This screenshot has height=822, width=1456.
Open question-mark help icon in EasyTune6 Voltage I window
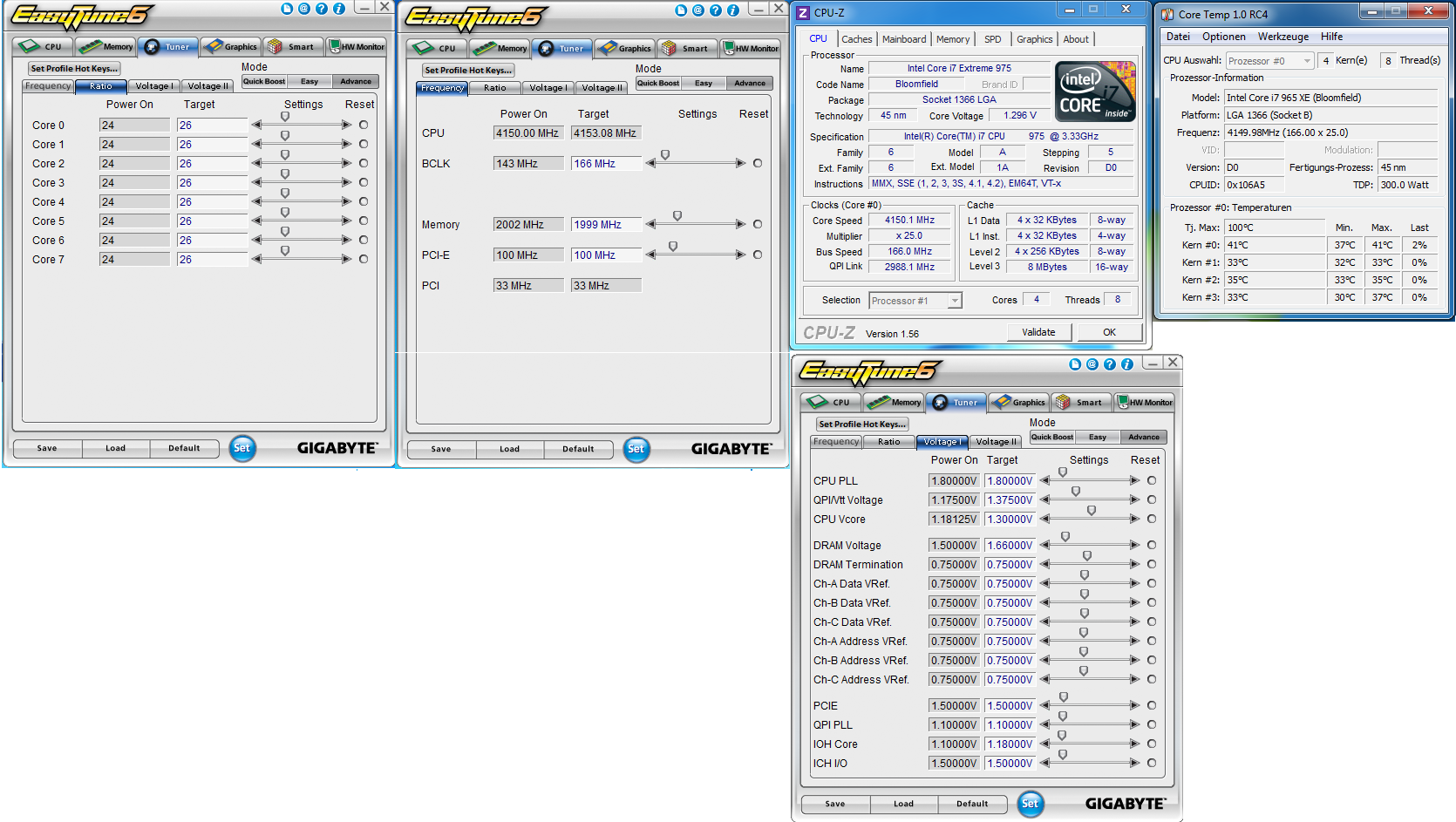(1110, 364)
